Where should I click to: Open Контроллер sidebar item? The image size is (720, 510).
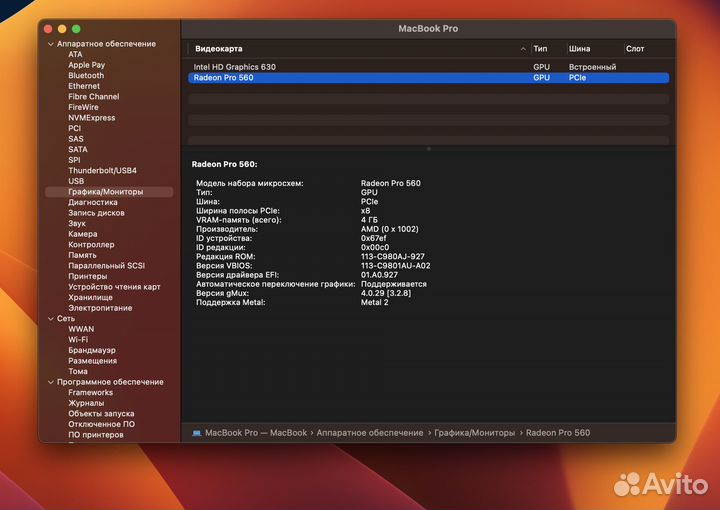91,244
